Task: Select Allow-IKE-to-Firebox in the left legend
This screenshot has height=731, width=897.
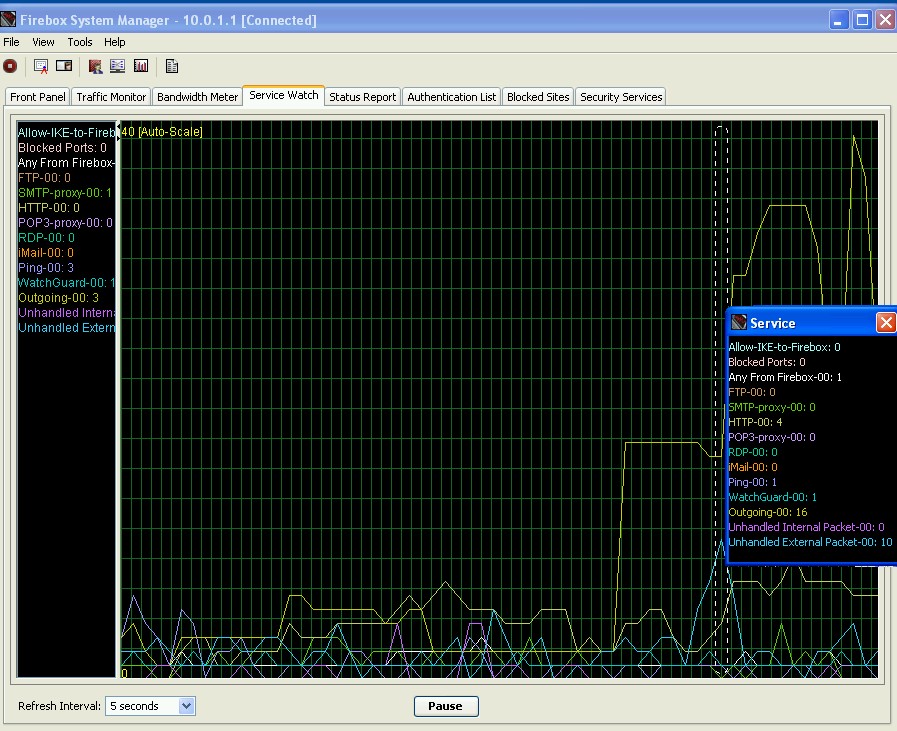Action: tap(66, 133)
